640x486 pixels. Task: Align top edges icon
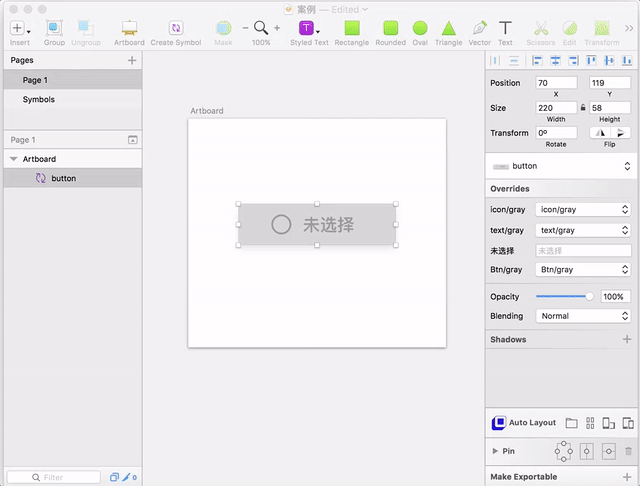pyautogui.click(x=591, y=61)
